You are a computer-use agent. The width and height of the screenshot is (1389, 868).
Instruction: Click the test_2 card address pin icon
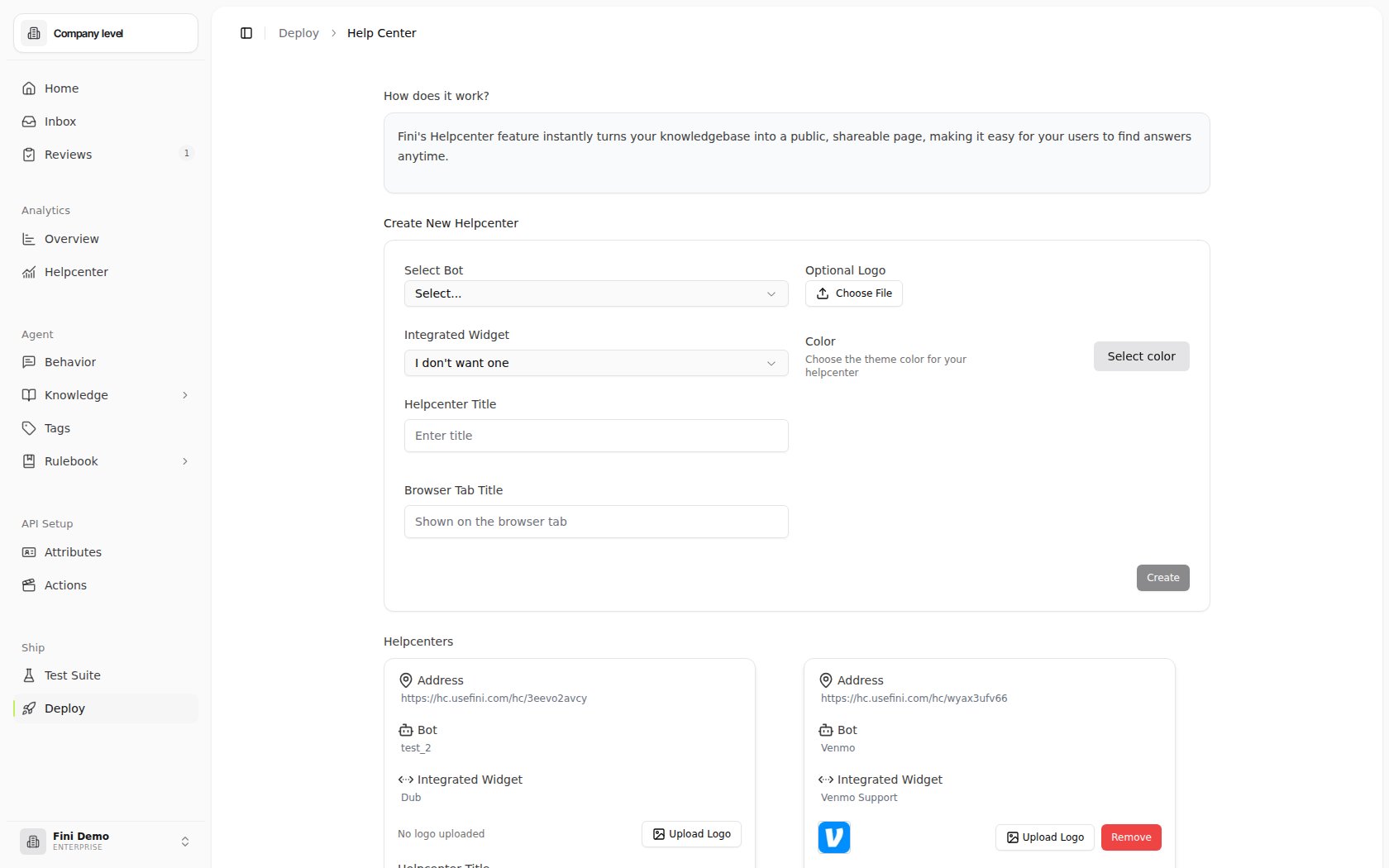(406, 680)
